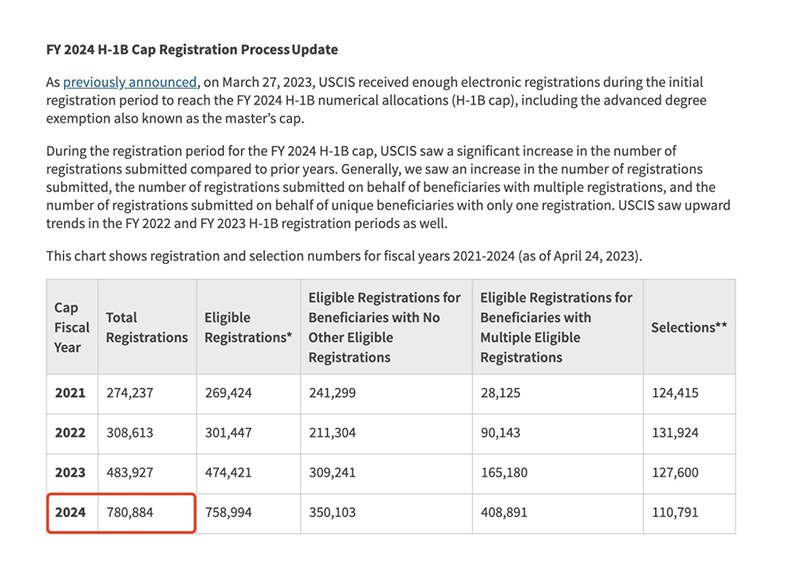The width and height of the screenshot is (794, 574).
Task: Select the 110,791 selections value
Action: pos(674,512)
